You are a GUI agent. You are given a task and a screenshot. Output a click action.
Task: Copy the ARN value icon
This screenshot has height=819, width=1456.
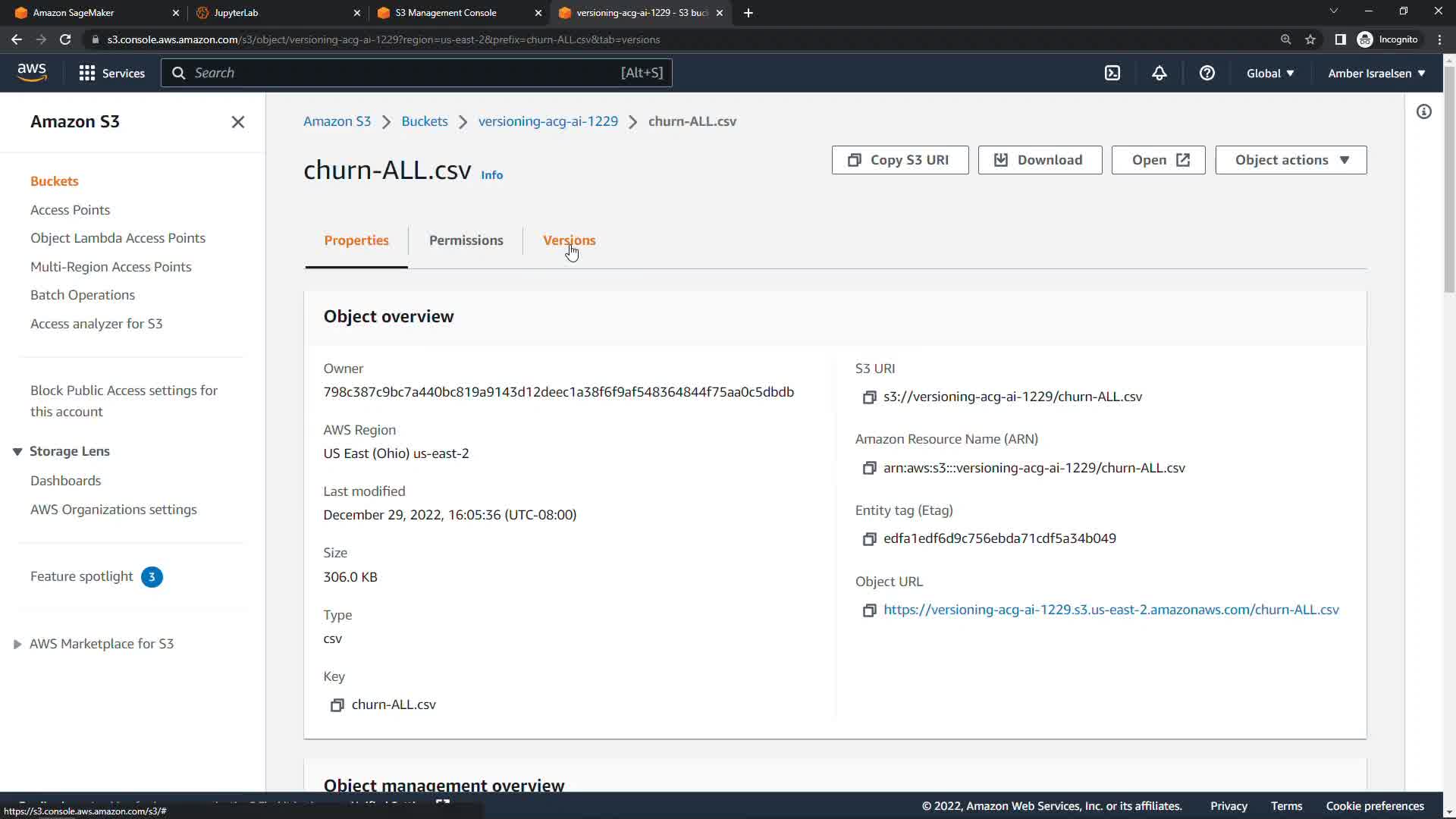[869, 469]
